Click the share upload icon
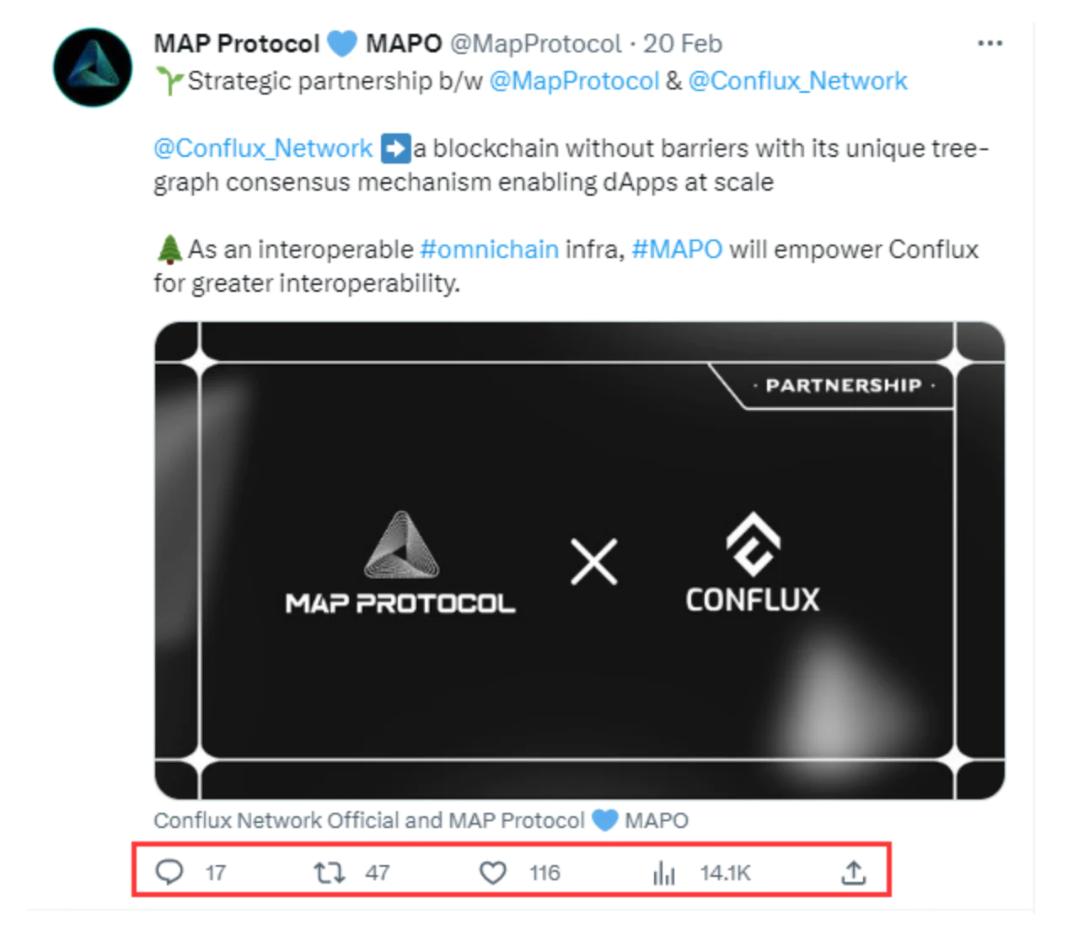This screenshot has height=937, width=1077. (x=852, y=873)
